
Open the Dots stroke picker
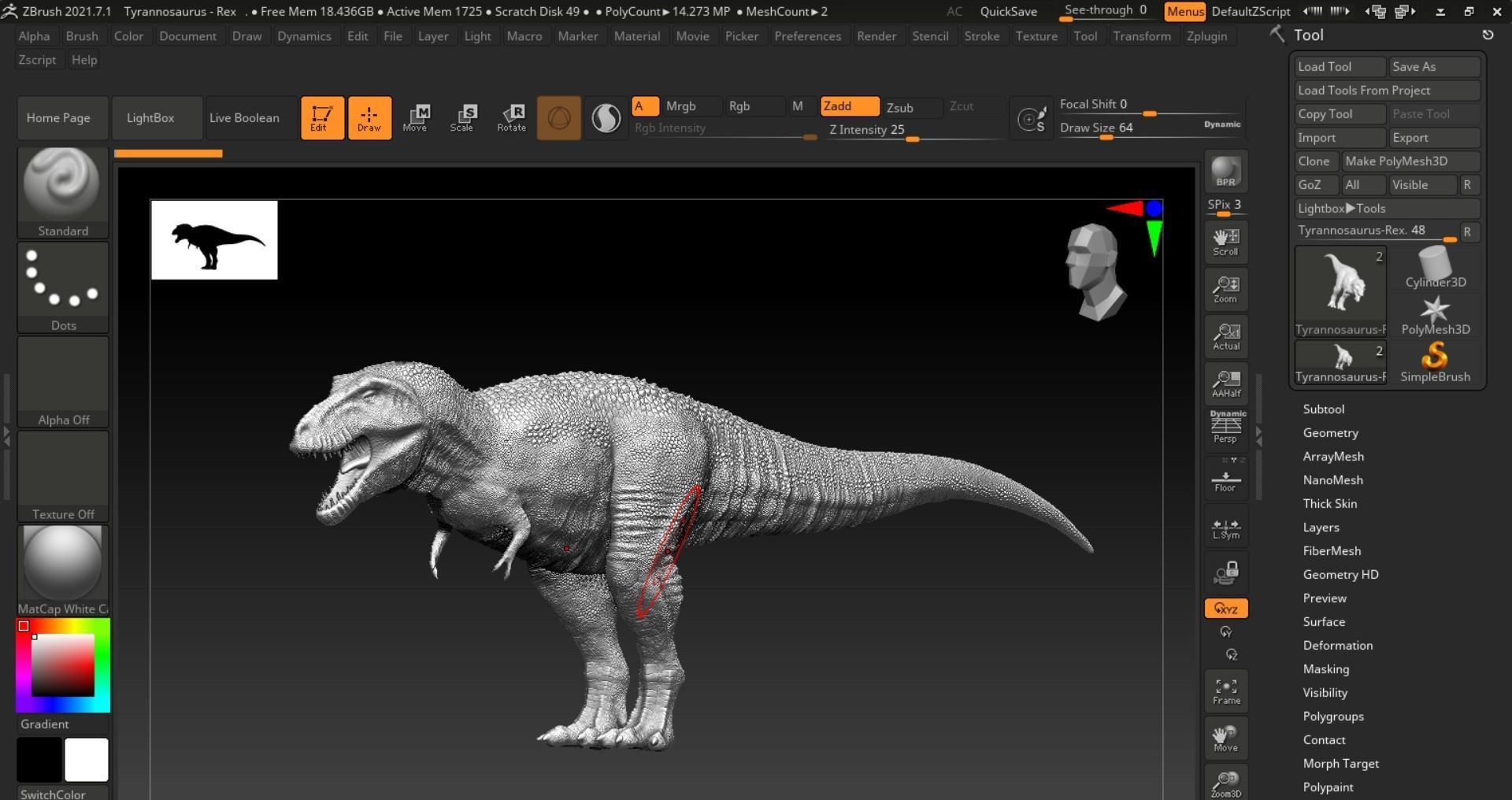pos(63,287)
